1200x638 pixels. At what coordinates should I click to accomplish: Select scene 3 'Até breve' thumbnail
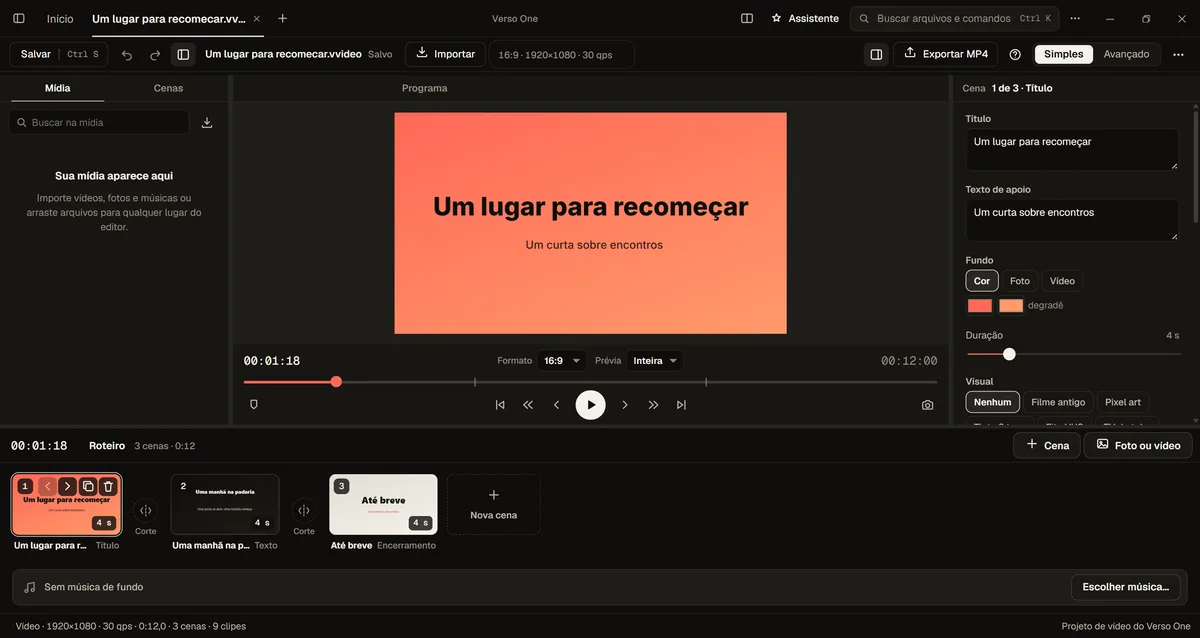click(383, 504)
